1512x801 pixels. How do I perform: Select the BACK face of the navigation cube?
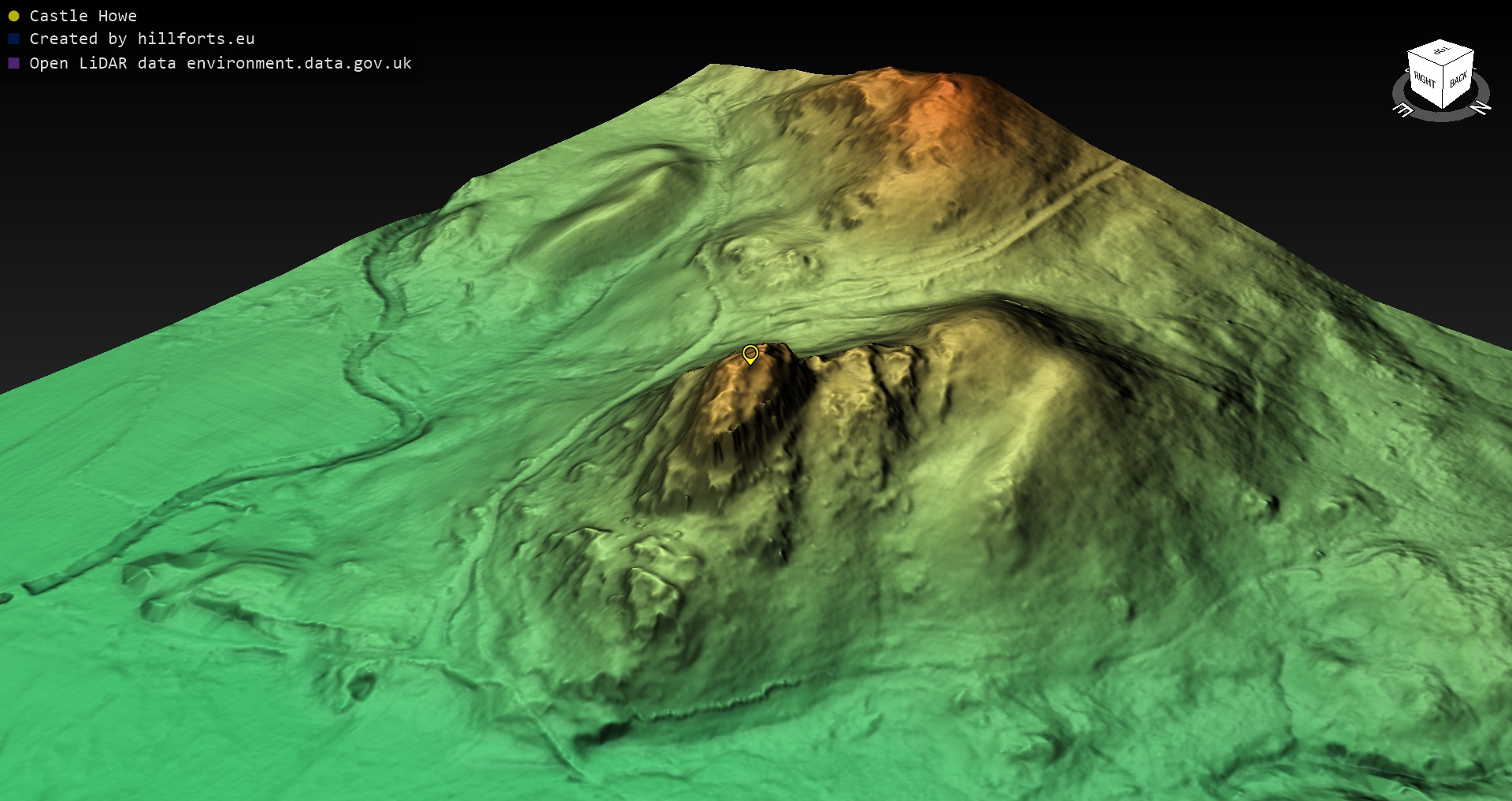1458,80
